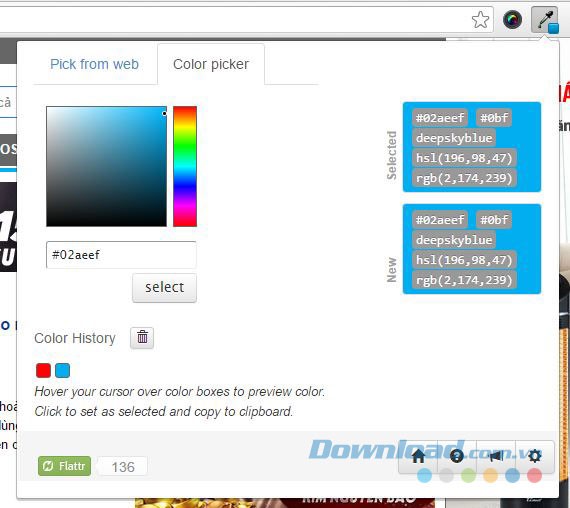Clear color history with trash icon
Viewport: 570px width, 508px height.
point(142,338)
